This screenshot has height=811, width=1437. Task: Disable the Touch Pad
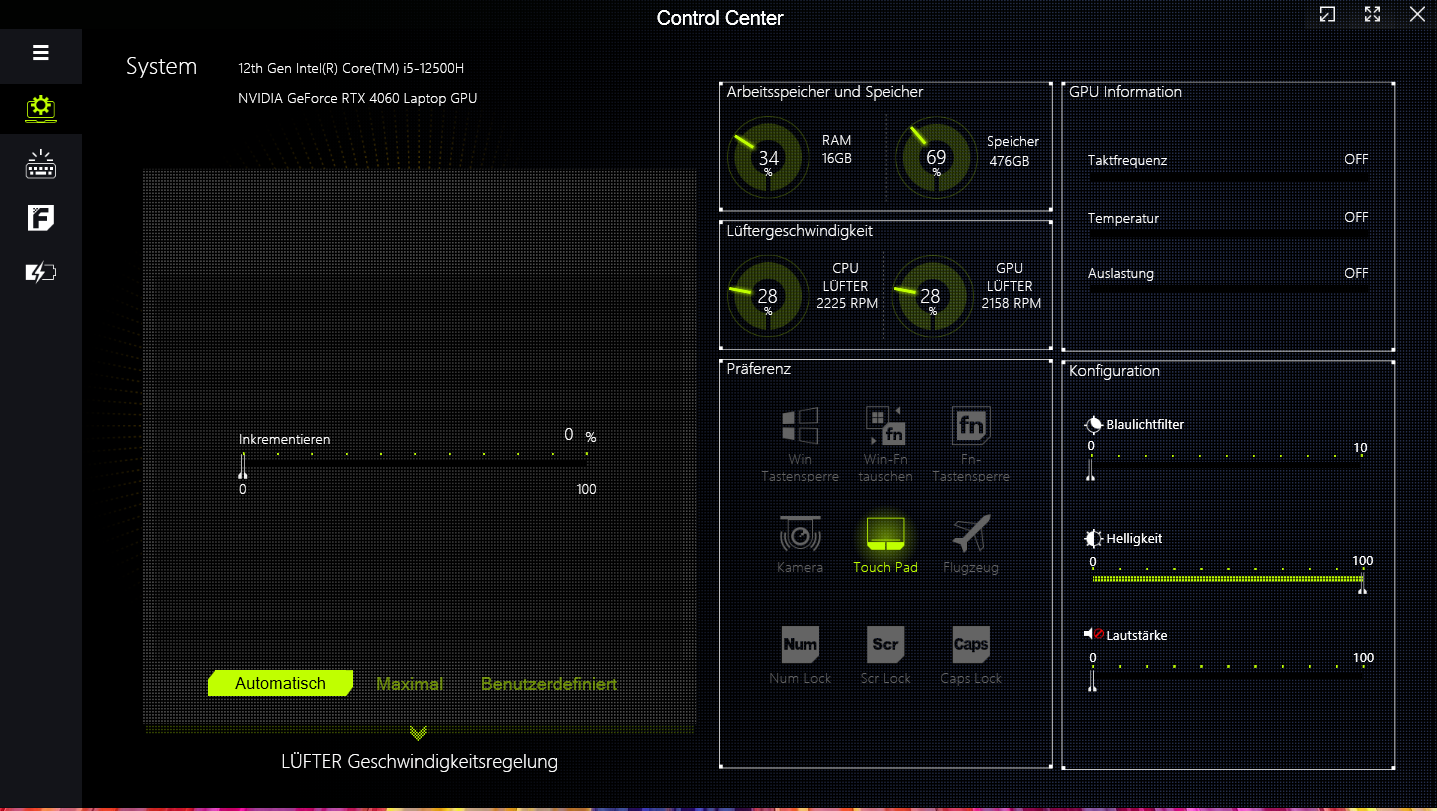pyautogui.click(x=885, y=535)
